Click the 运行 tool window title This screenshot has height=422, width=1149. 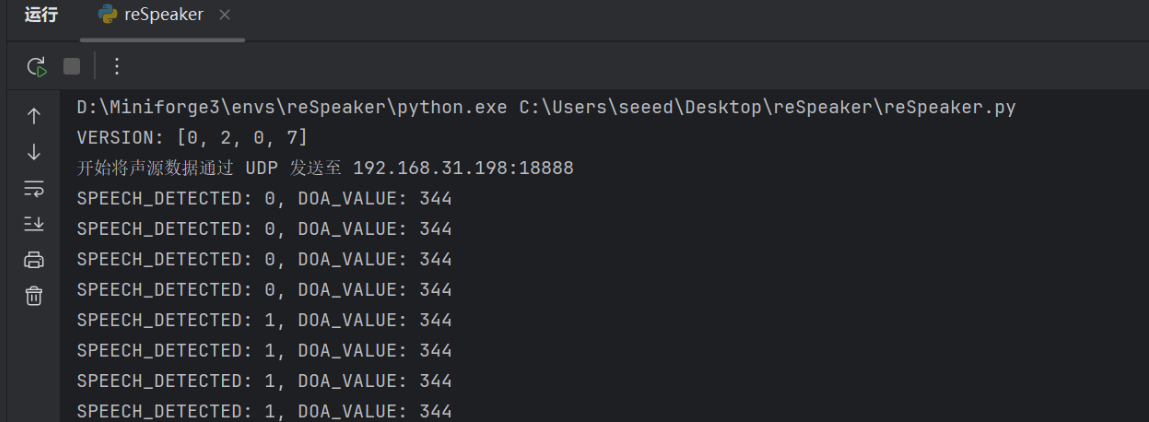[41, 15]
